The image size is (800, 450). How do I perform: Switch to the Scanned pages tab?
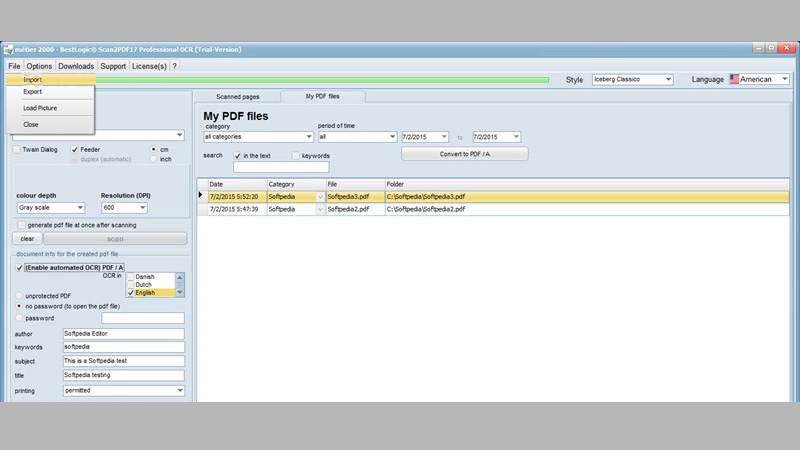click(237, 96)
